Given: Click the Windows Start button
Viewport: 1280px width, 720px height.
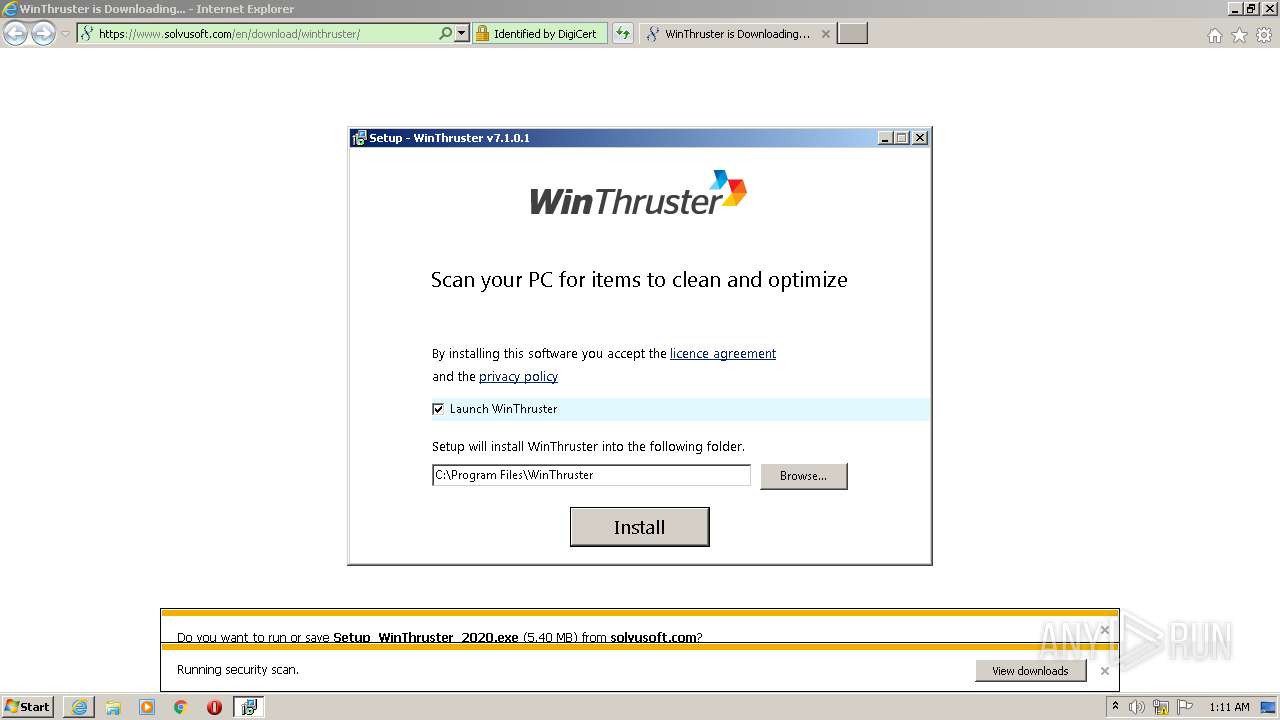Looking at the screenshot, I should (28, 707).
